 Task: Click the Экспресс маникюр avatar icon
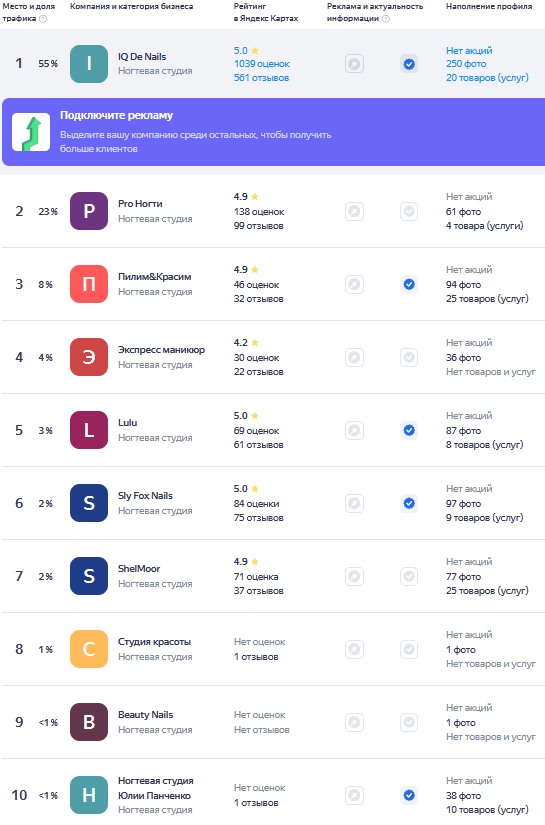tap(89, 357)
